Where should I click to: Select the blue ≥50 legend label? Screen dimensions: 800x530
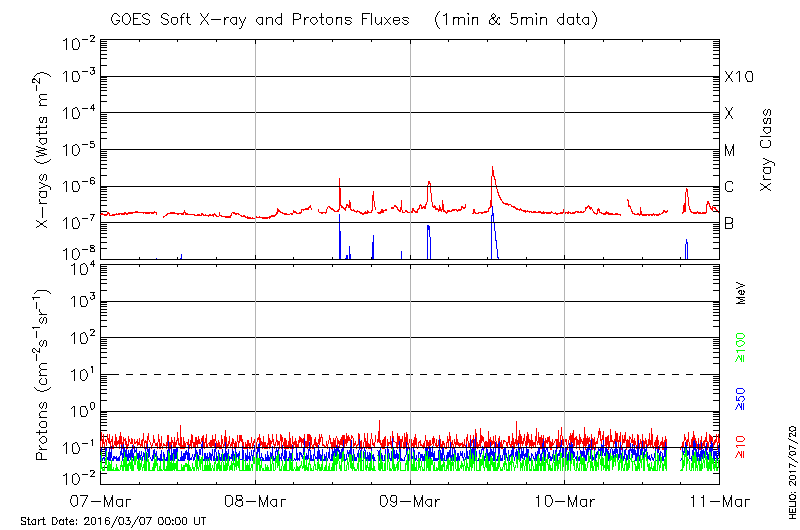(x=741, y=398)
